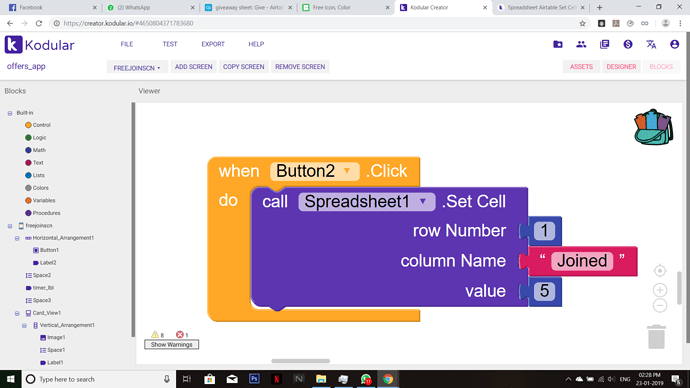This screenshot has height=388, width=690.
Task: Open the library docs icon in header
Action: pyautogui.click(x=605, y=44)
